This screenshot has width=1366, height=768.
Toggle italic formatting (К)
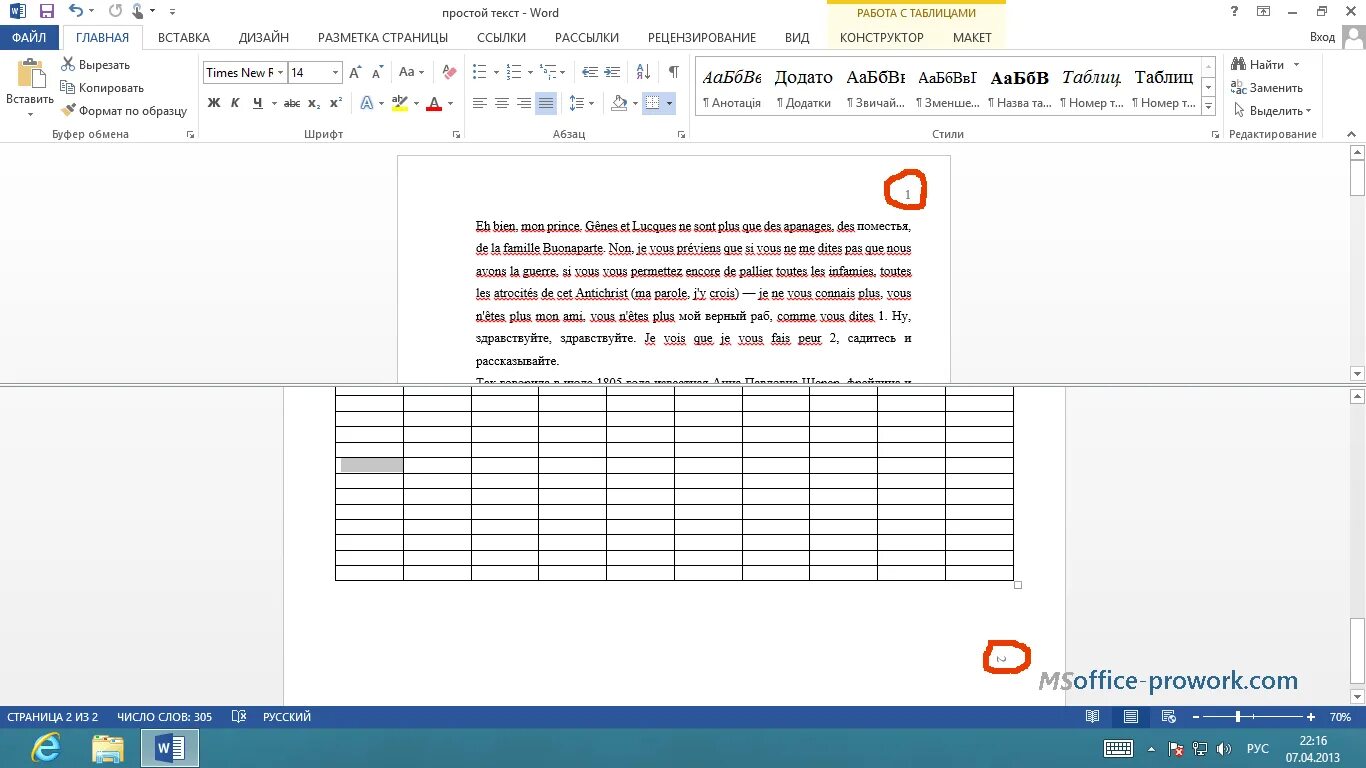tap(236, 103)
